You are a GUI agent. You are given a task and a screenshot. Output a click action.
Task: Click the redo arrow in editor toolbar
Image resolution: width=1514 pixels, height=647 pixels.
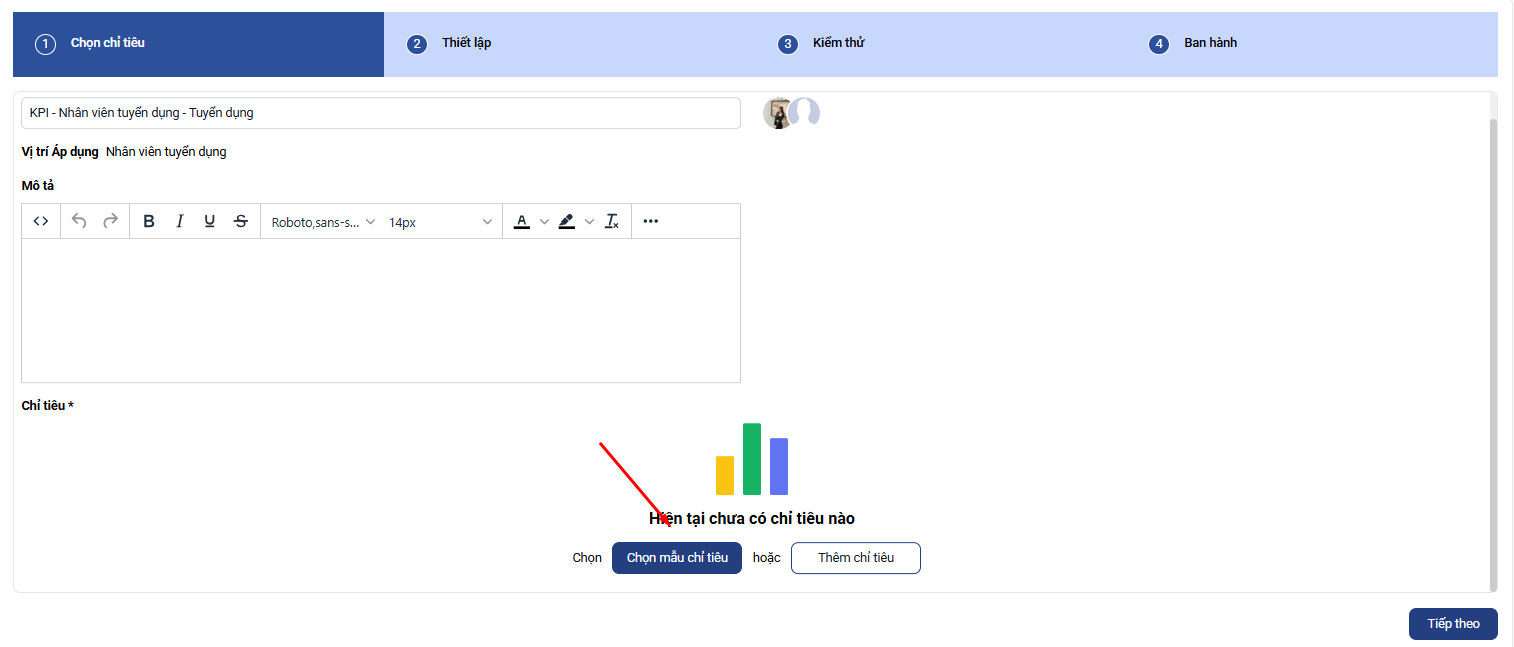tap(111, 221)
